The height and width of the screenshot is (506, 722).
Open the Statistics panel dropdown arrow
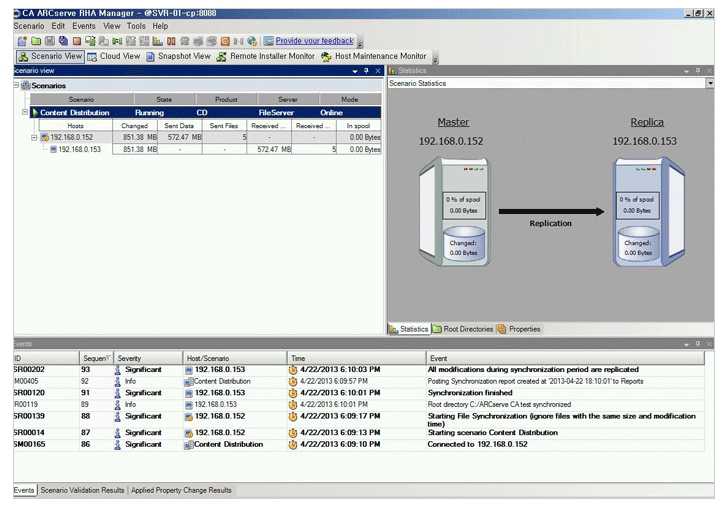point(687,71)
